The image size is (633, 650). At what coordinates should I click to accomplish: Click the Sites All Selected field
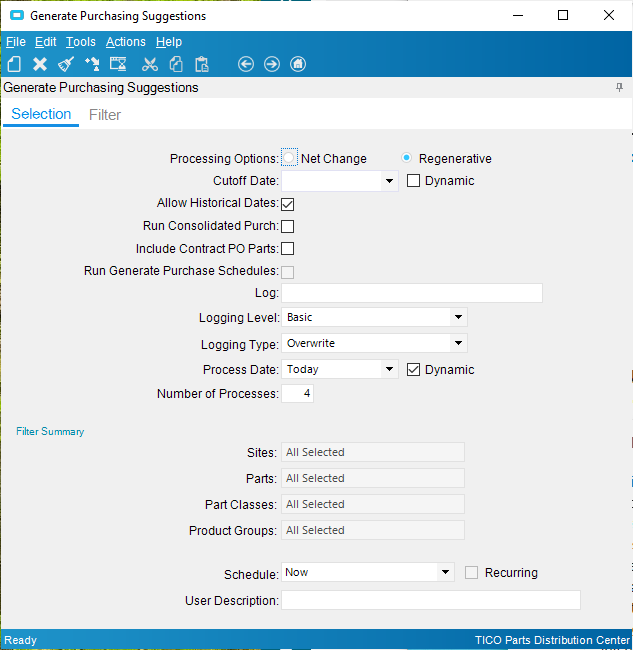373,452
